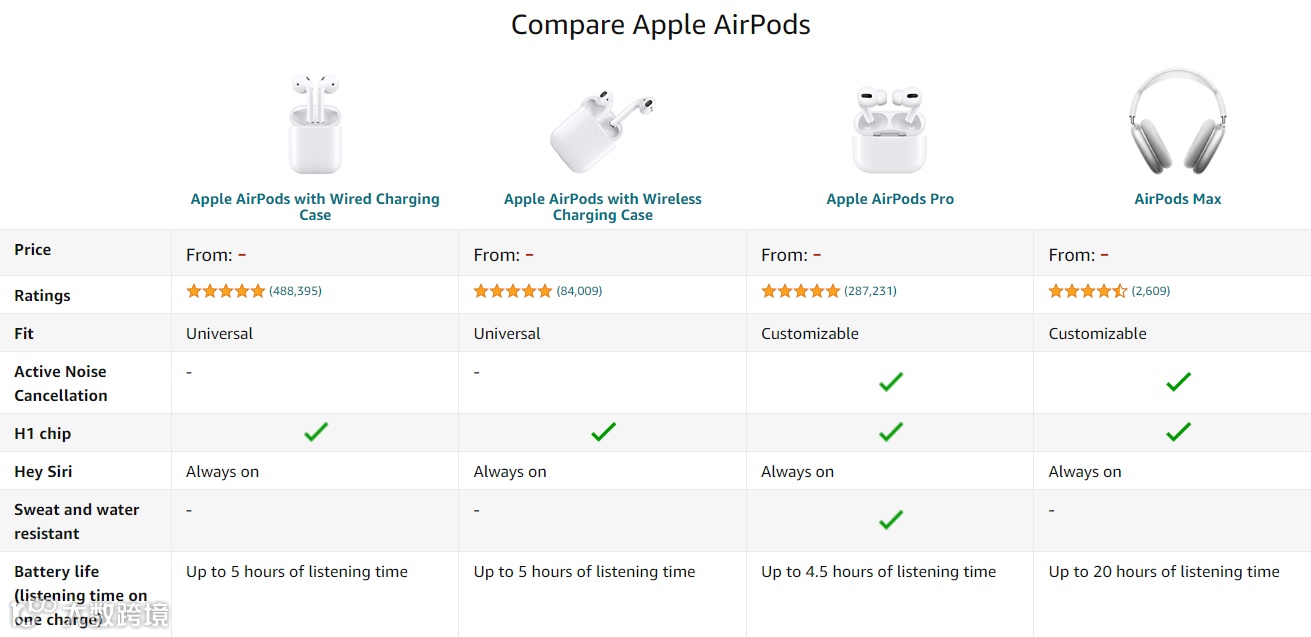Open the 84,009 reviews count link

579,291
